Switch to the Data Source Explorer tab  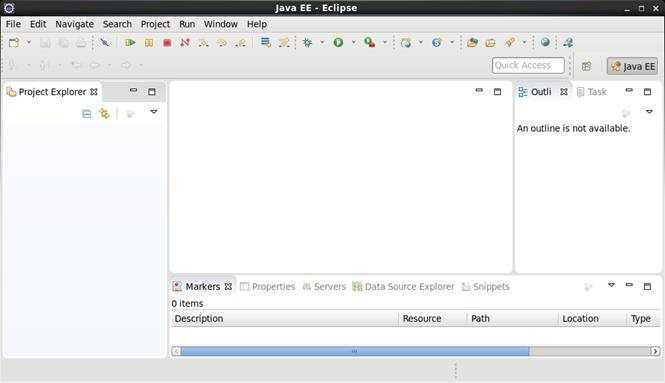tap(403, 287)
